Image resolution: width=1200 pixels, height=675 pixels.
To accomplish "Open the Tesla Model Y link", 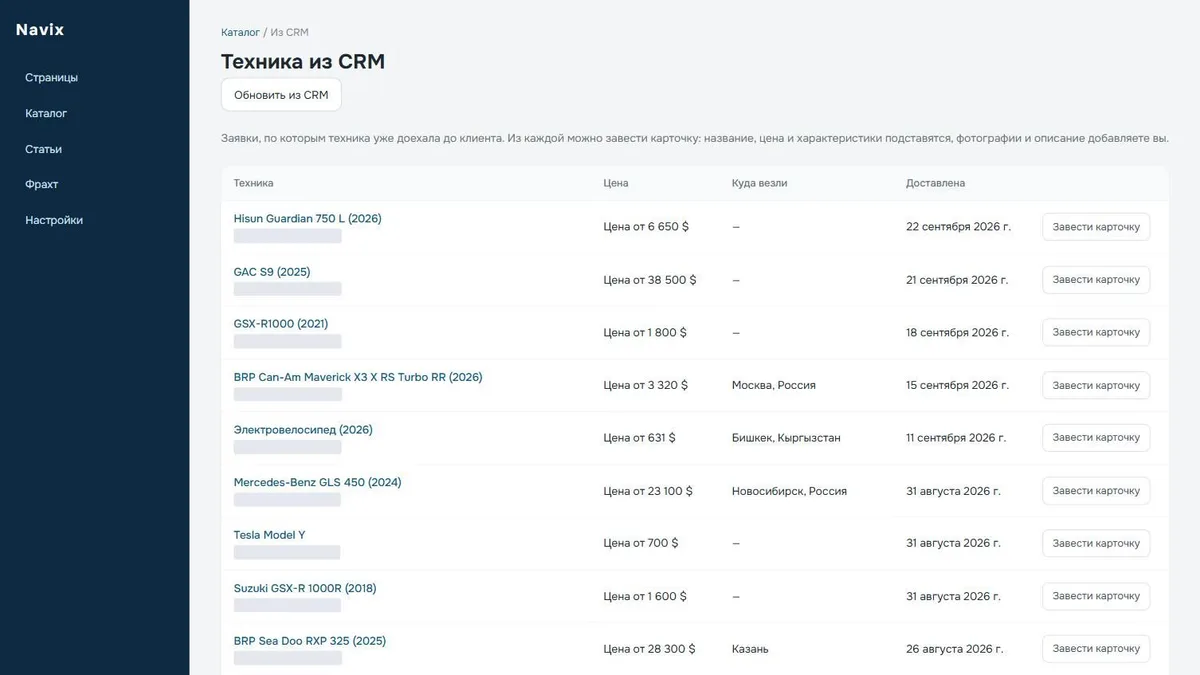I will tap(269, 535).
